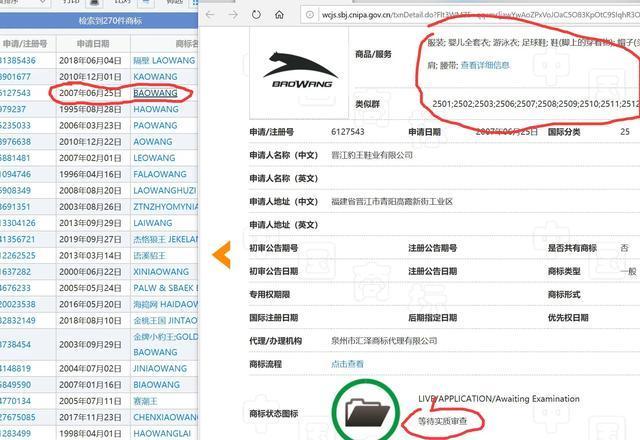
Task: Open the JINTAO trademark dated 2018年08月10日
Action: pos(165,320)
